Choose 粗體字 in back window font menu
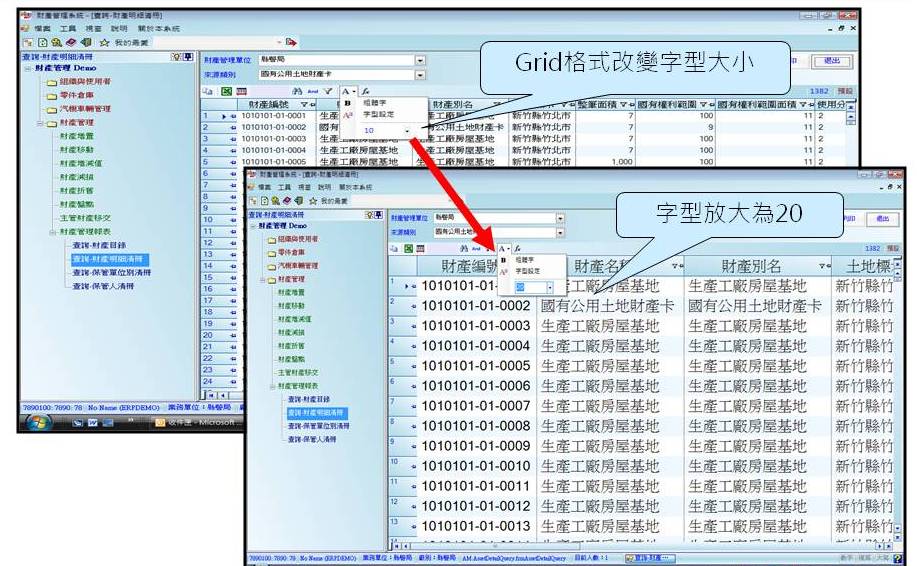This screenshot has width=917, height=566. tap(369, 103)
